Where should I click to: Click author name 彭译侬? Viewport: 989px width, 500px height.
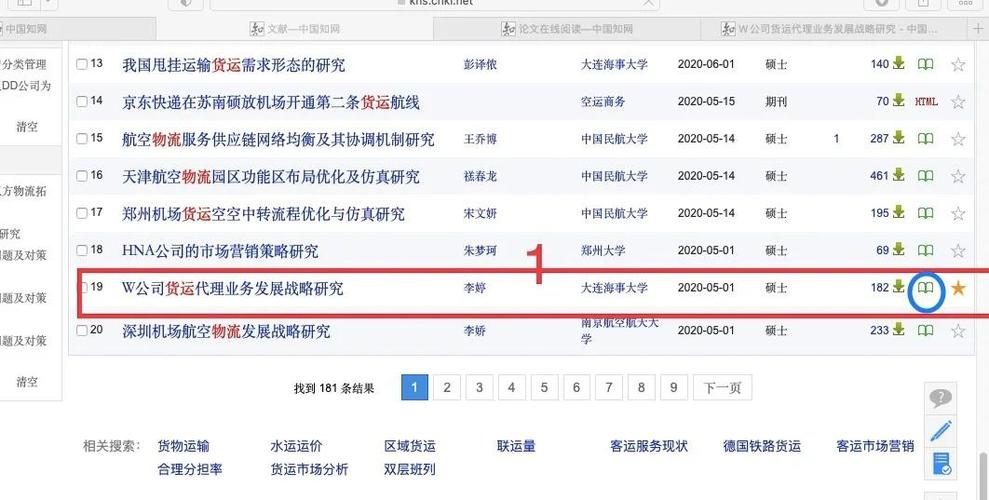click(480, 65)
